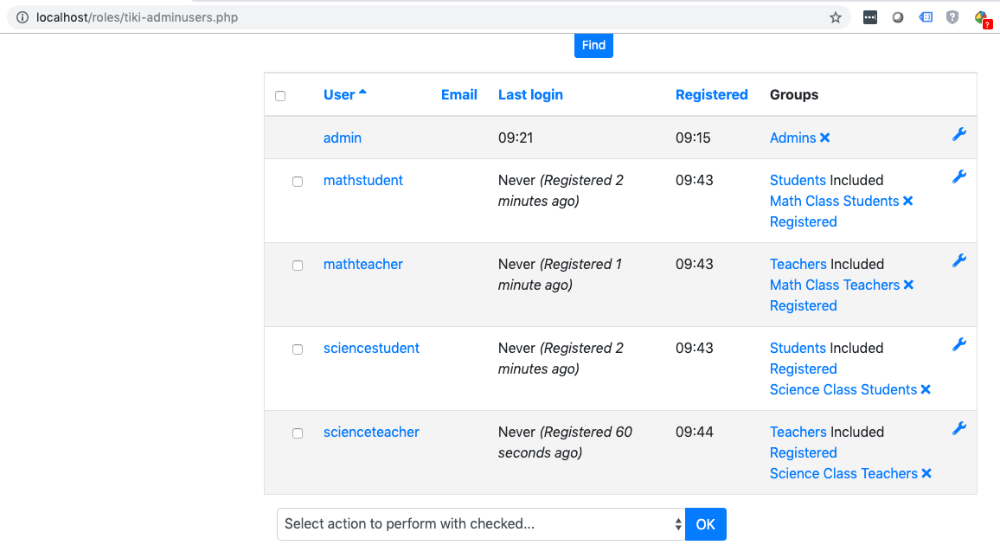Open wrench actions for mathstudent
The width and height of the screenshot is (1000, 552).
coord(959,177)
